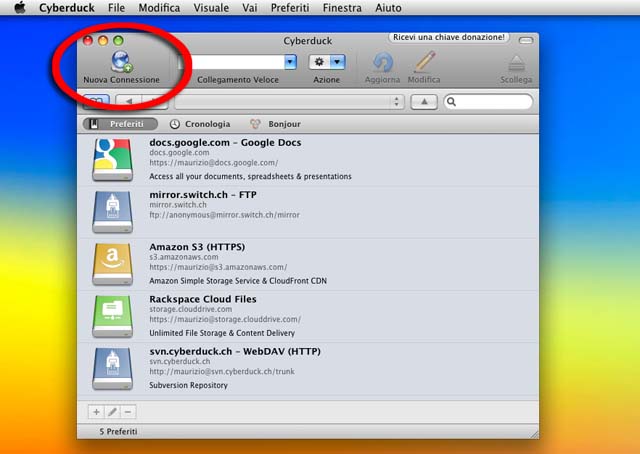Click the https://maurizio@docs.google.com/ URL text
Screen dimensions: 640x454
(214, 163)
